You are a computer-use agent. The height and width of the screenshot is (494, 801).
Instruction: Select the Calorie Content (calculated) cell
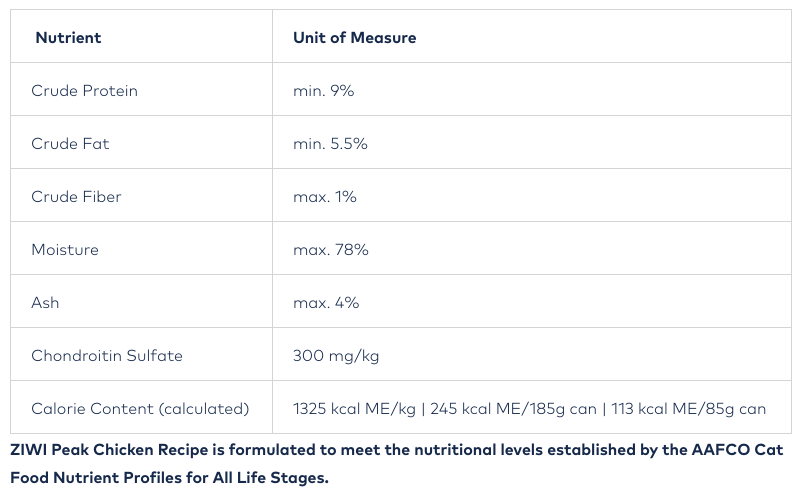click(x=140, y=409)
